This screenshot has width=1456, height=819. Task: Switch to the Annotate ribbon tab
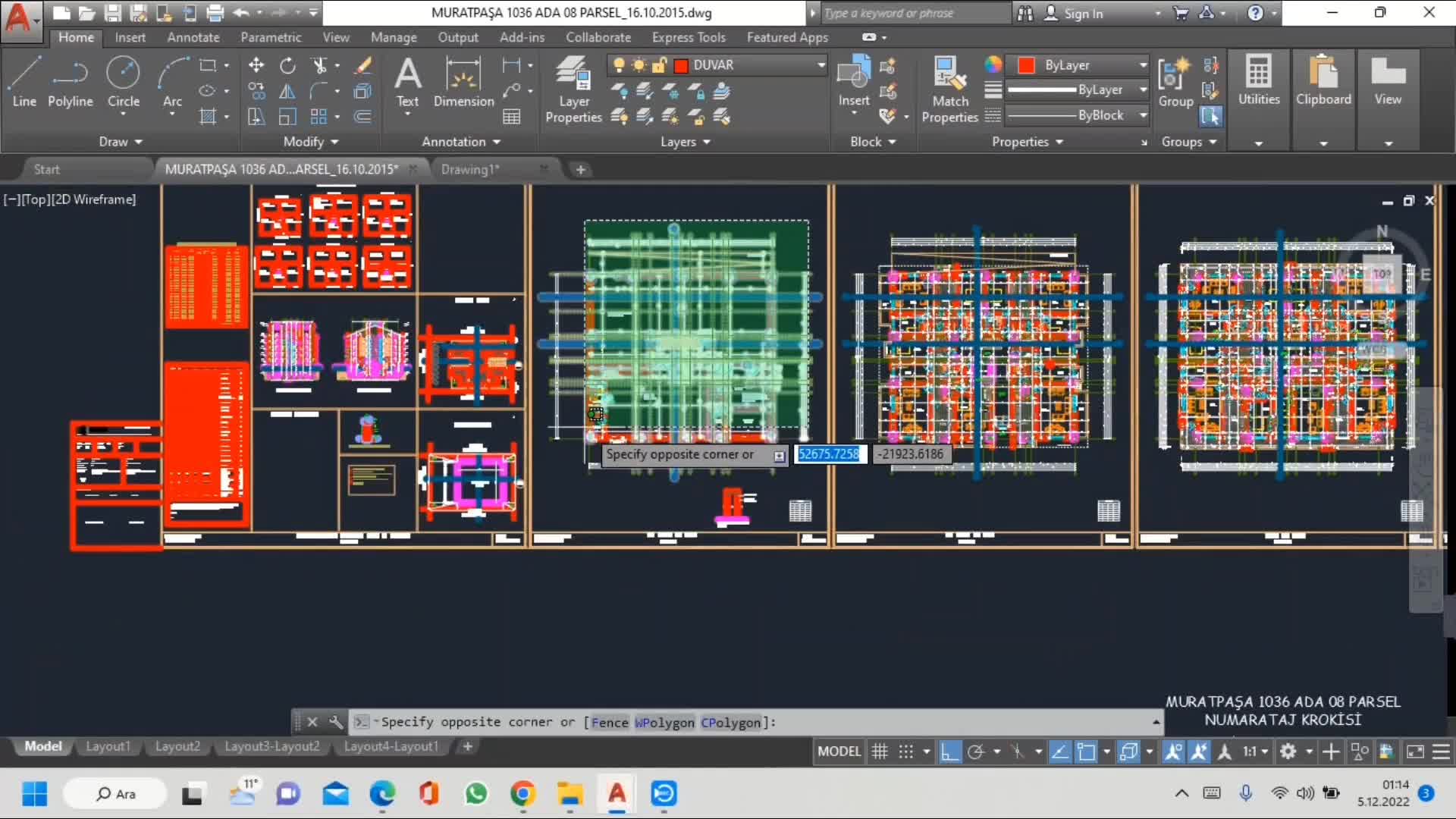pos(193,37)
